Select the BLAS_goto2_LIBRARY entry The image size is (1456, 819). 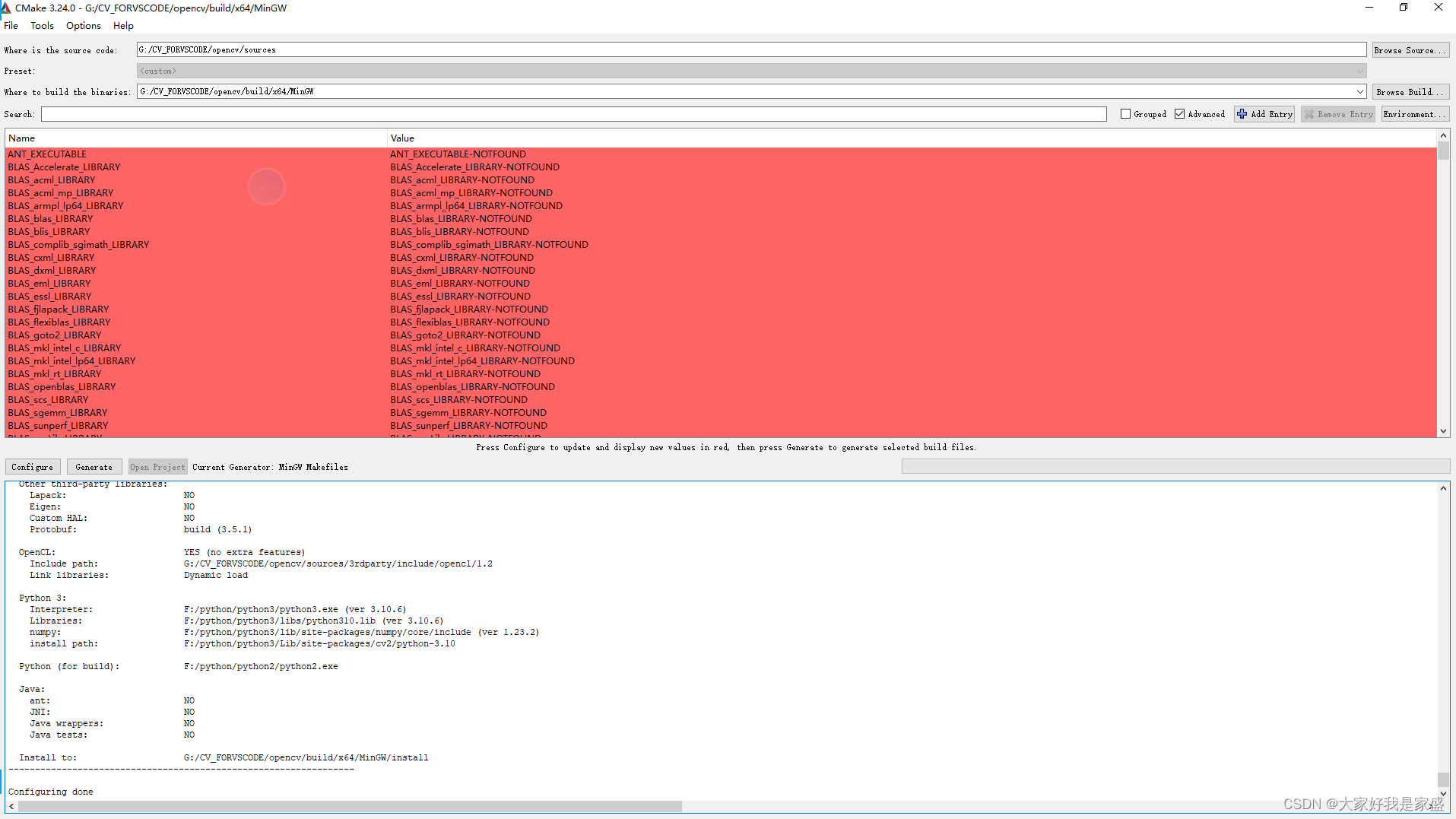click(55, 335)
